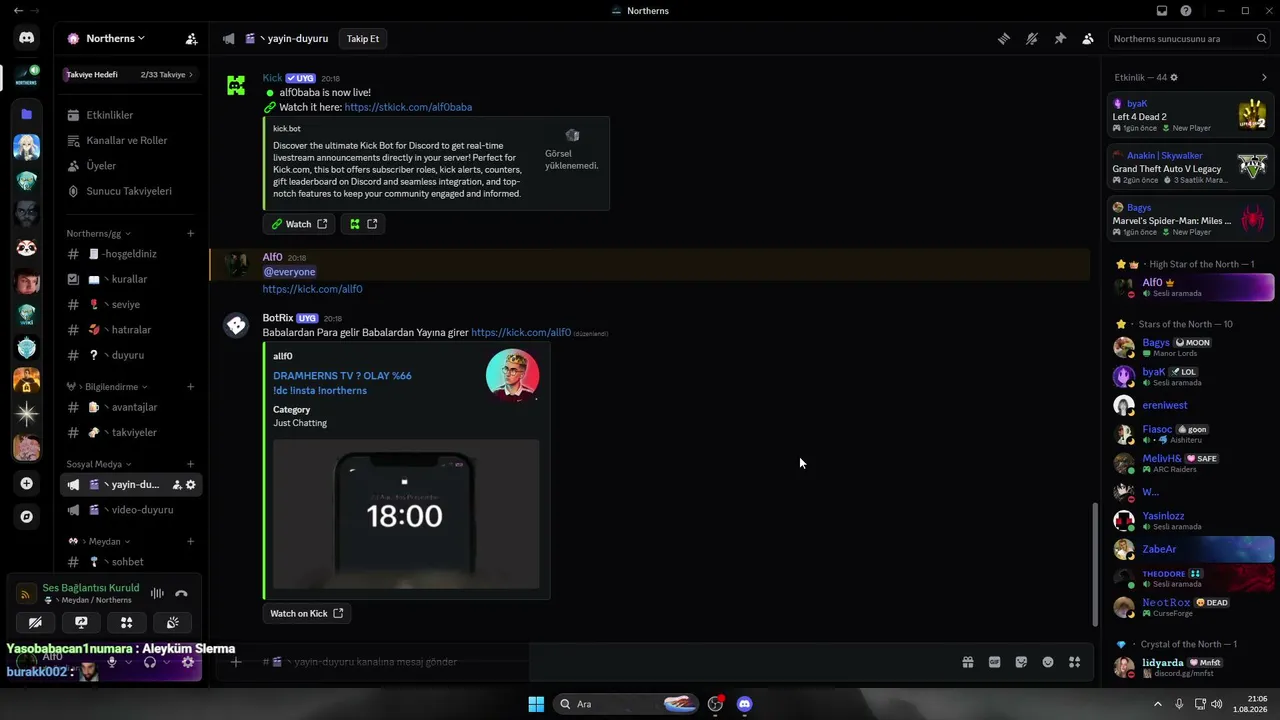Click the chat scrollbar thumb
Screen dimensions: 1280x720
[1095, 563]
